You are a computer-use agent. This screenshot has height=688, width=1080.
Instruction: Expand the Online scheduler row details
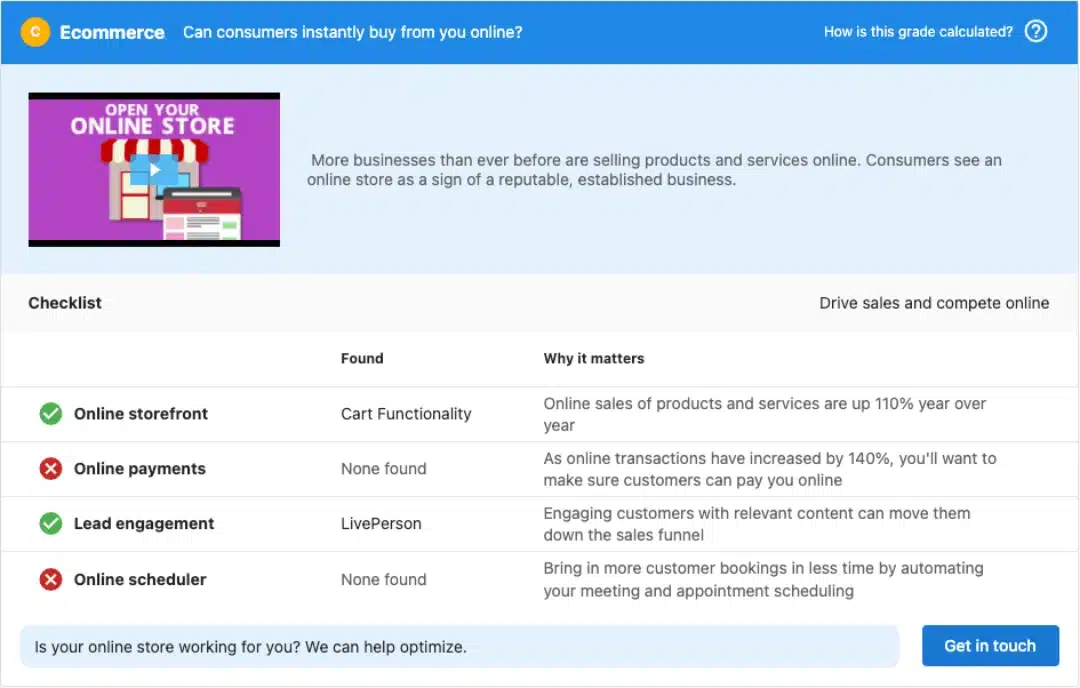pos(140,579)
